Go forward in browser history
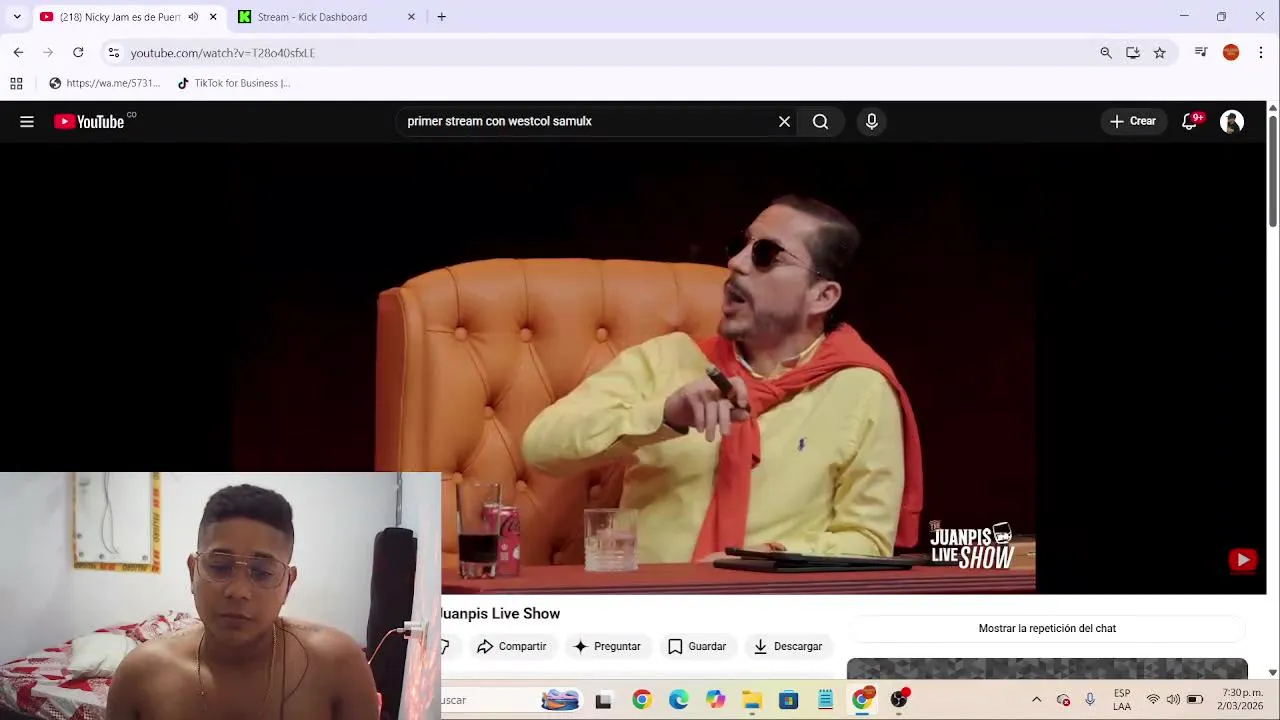1280x720 pixels. (x=48, y=53)
